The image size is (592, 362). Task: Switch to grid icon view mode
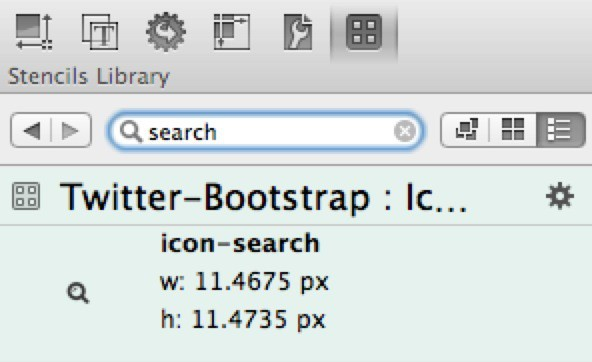[513, 130]
